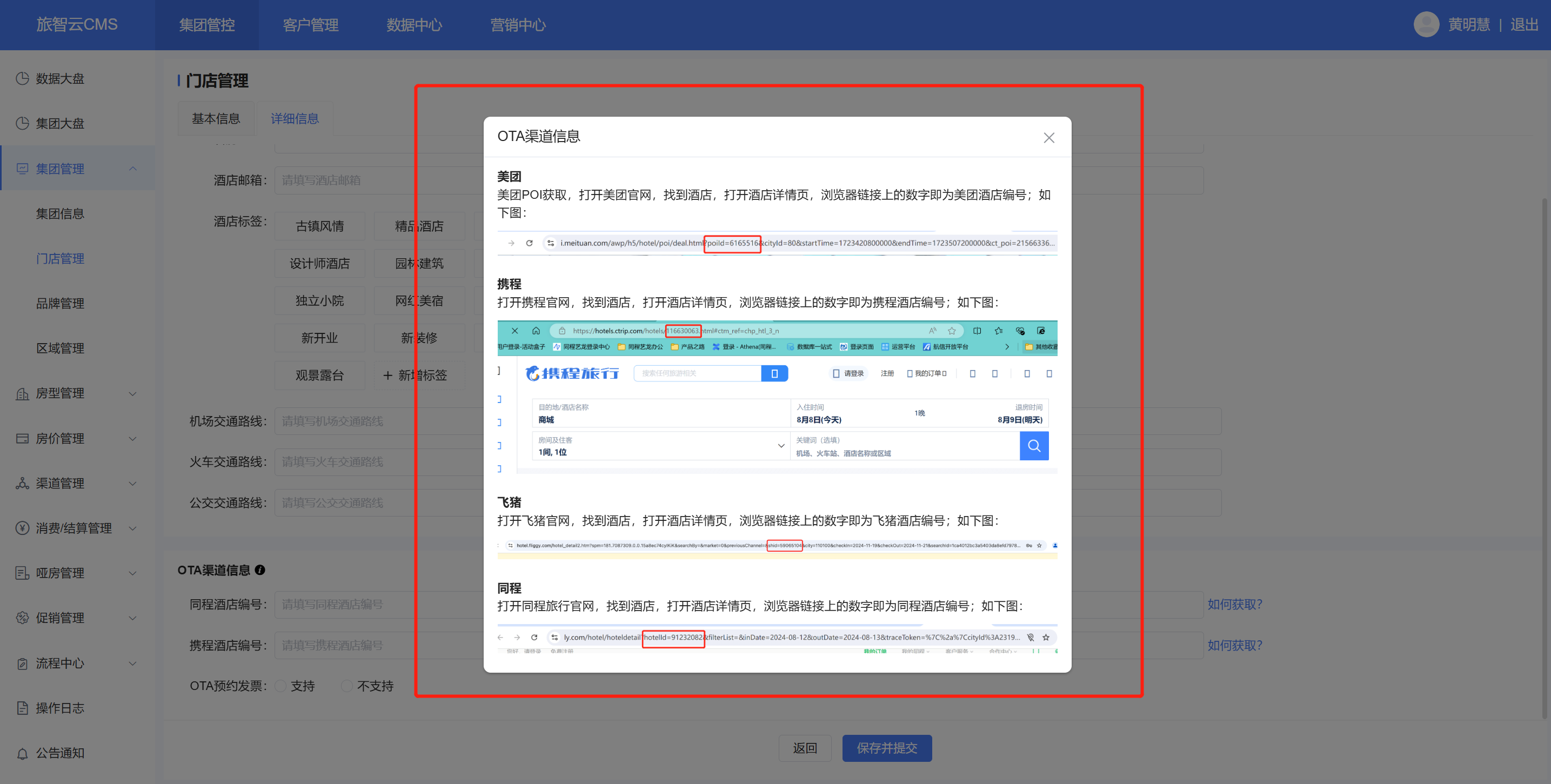The width and height of the screenshot is (1551, 784).
Task: Open 区域管理 submenu item
Action: pyautogui.click(x=60, y=348)
